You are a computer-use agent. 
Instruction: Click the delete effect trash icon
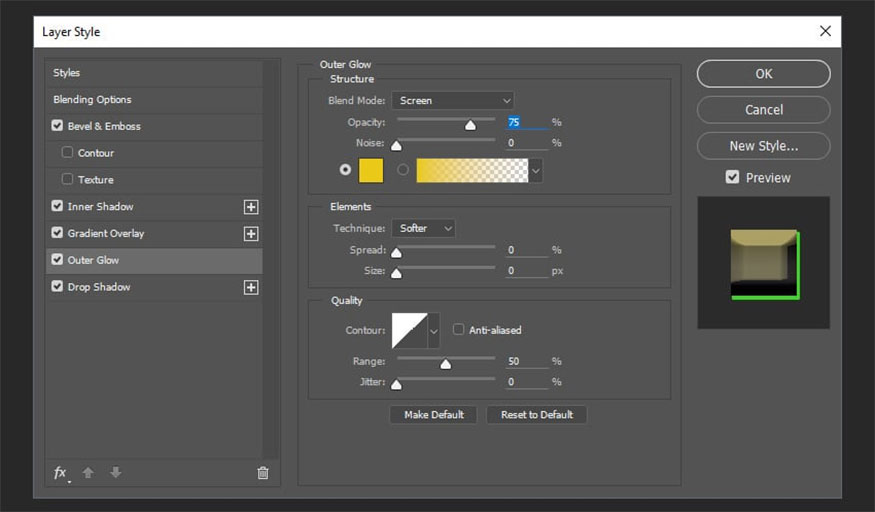(263, 473)
